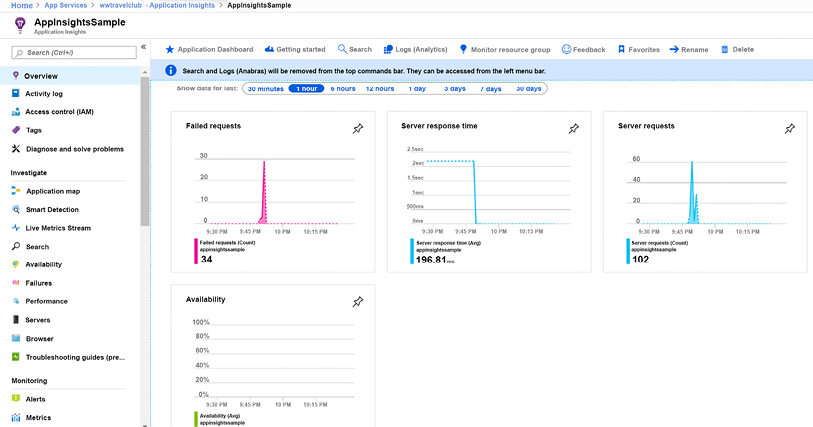Focus the Search (Ctrl+/) input field
813x427 pixels.
click(74, 52)
